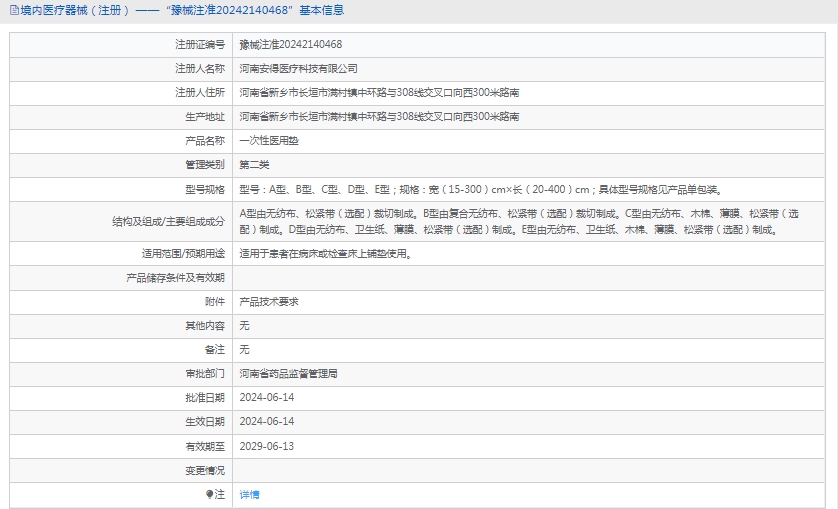Click the dark bullet icon beside 注
This screenshot has width=838, height=509.
pyautogui.click(x=209, y=494)
